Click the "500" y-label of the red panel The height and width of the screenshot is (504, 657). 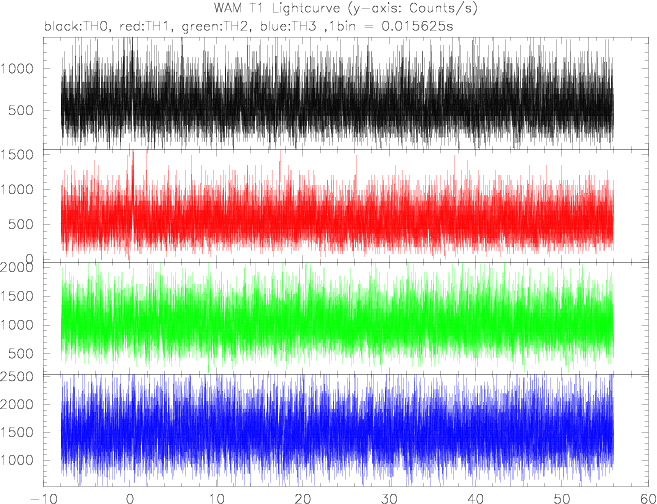(x=21, y=224)
